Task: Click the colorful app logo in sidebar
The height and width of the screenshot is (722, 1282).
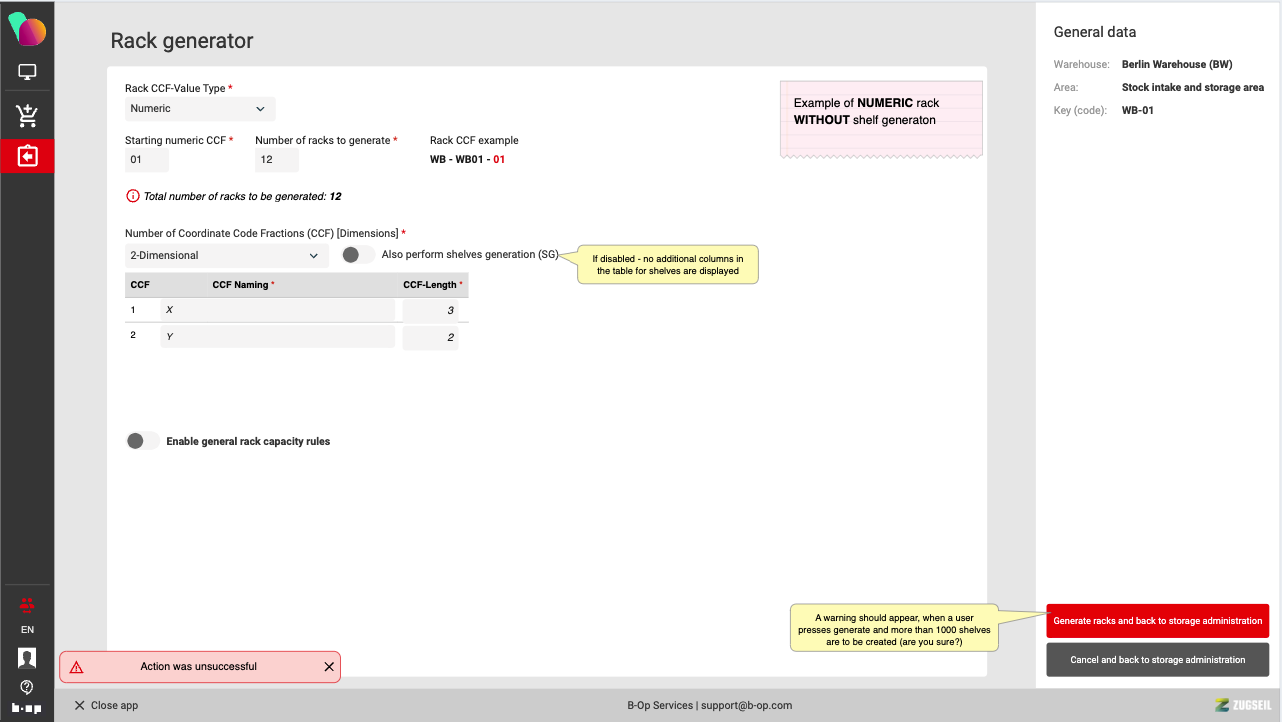Action: pyautogui.click(x=27, y=30)
